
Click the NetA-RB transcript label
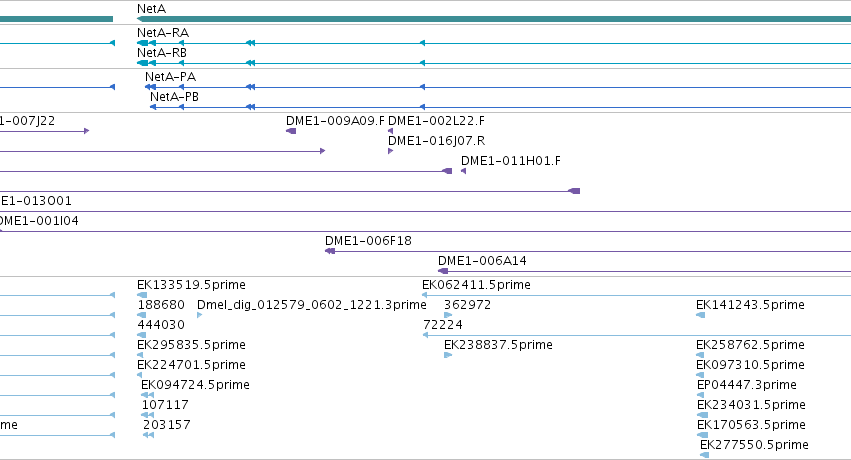coord(162,53)
